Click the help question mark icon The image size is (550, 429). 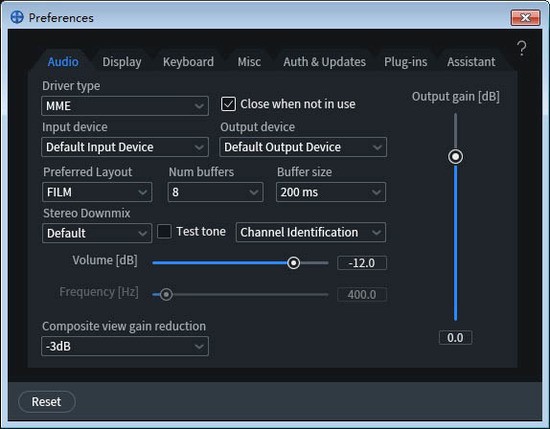click(x=522, y=48)
